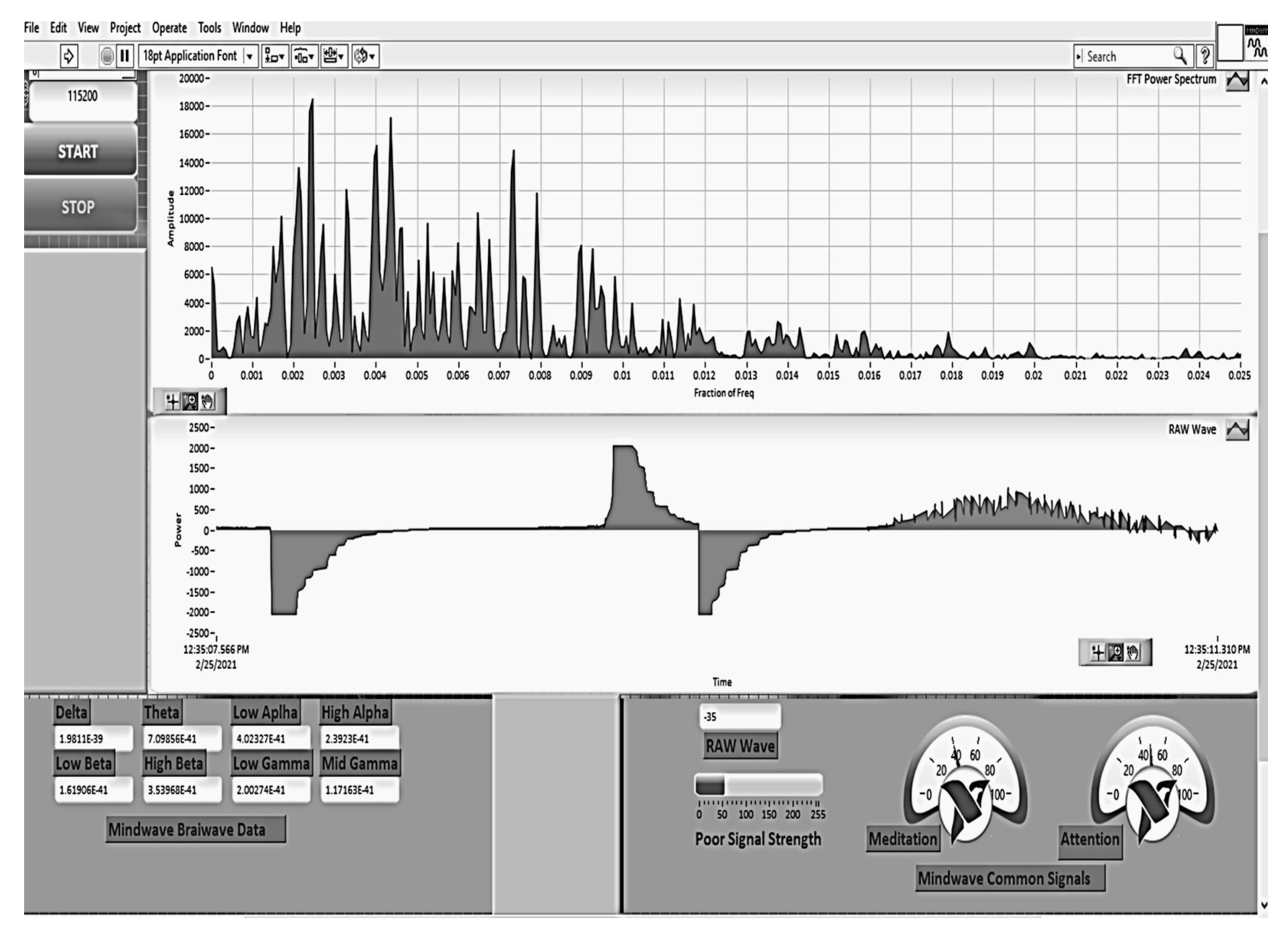Select FFT graph pan hand tool
Image resolution: width=1288 pixels, height=928 pixels.
pyautogui.click(x=208, y=402)
